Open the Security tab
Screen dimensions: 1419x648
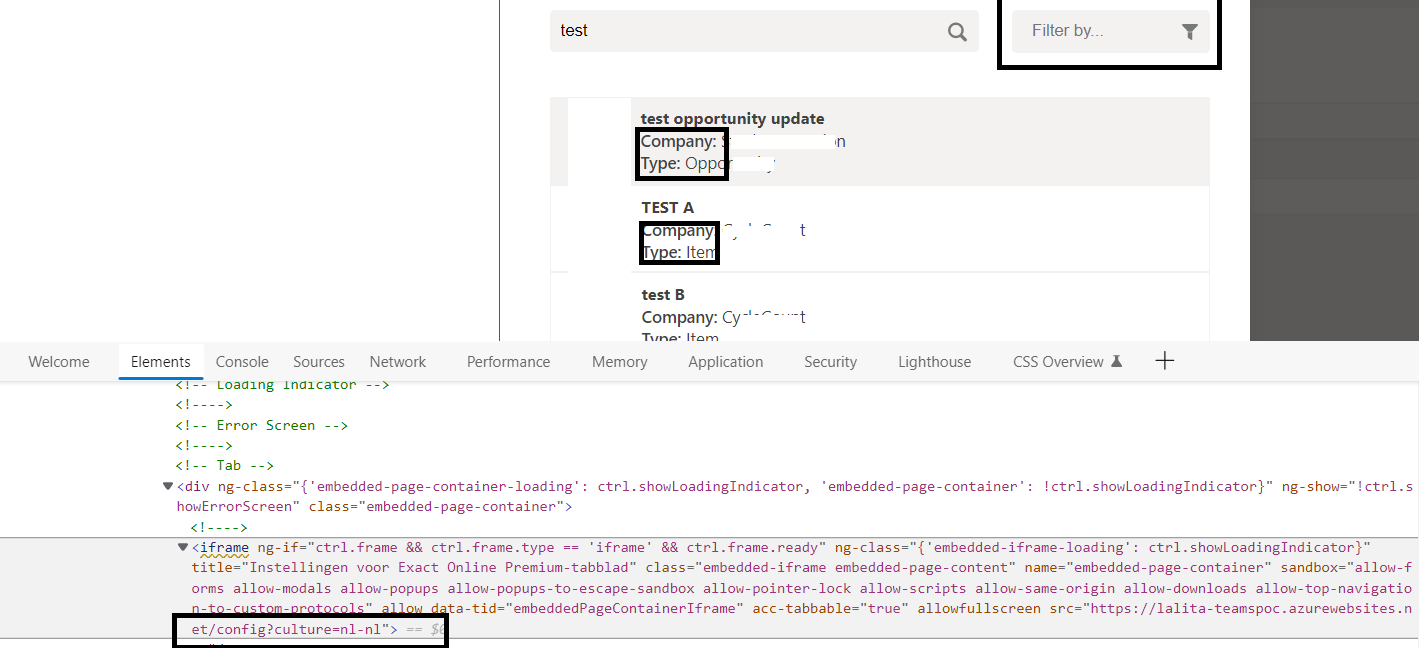click(830, 362)
